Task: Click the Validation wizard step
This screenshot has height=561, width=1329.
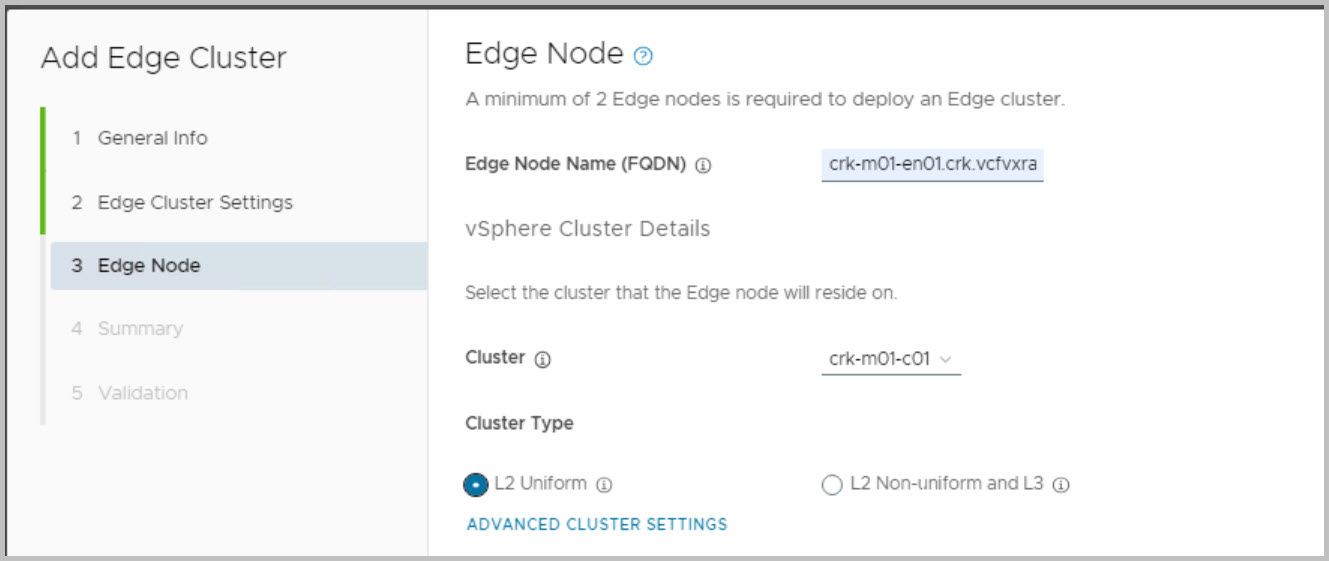Action: pyautogui.click(x=142, y=393)
